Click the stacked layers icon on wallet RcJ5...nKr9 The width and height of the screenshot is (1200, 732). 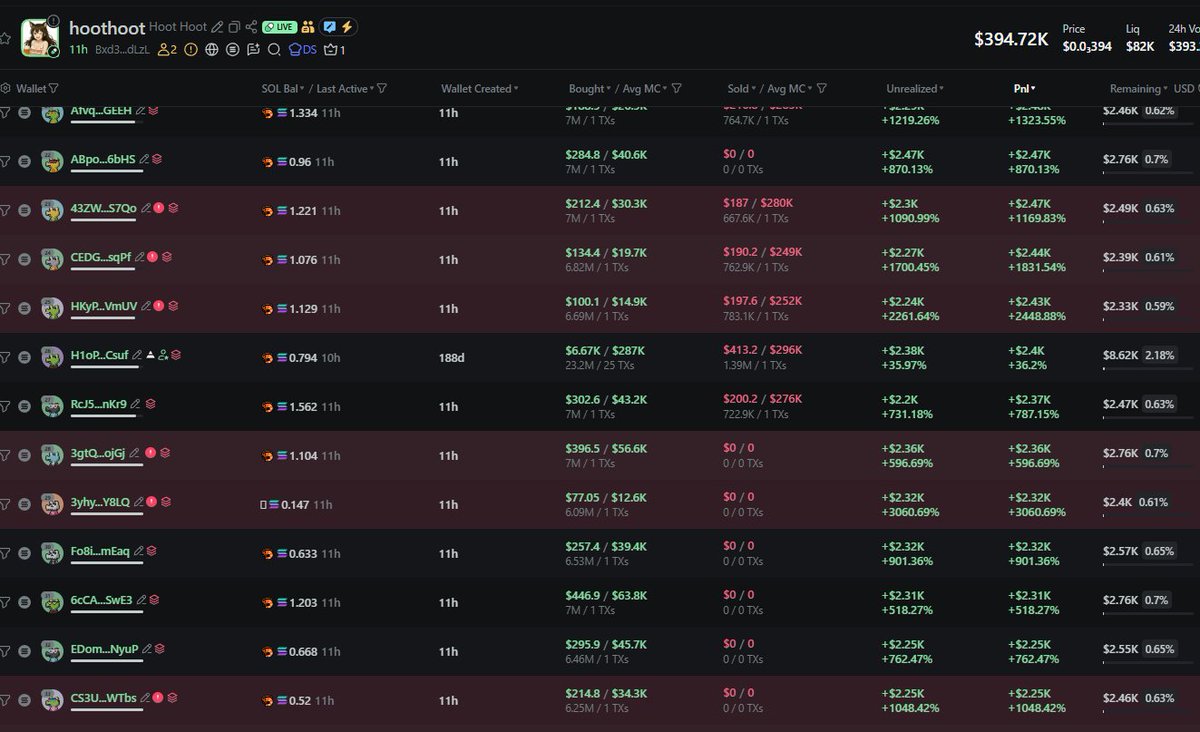click(151, 404)
